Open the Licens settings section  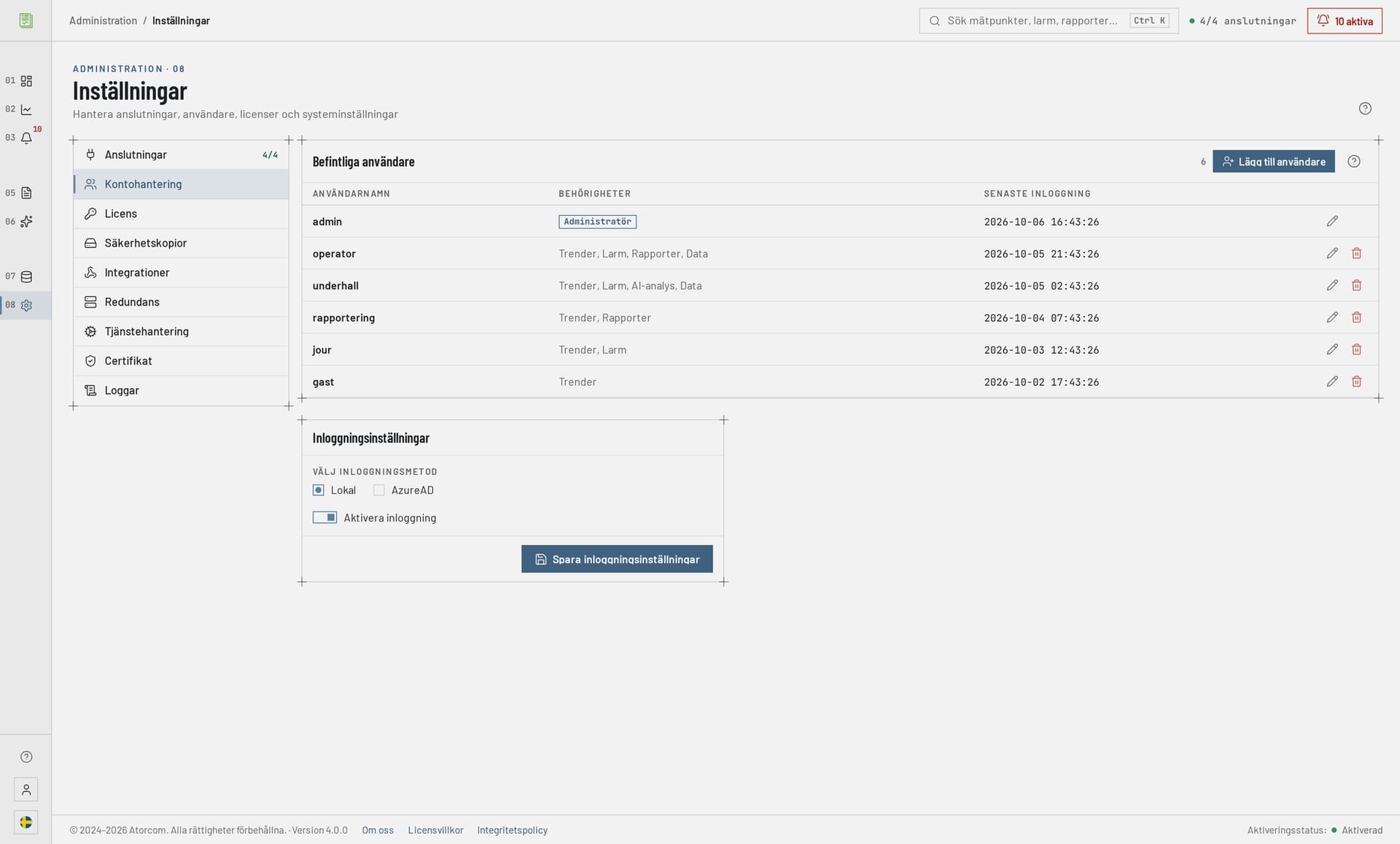181,214
